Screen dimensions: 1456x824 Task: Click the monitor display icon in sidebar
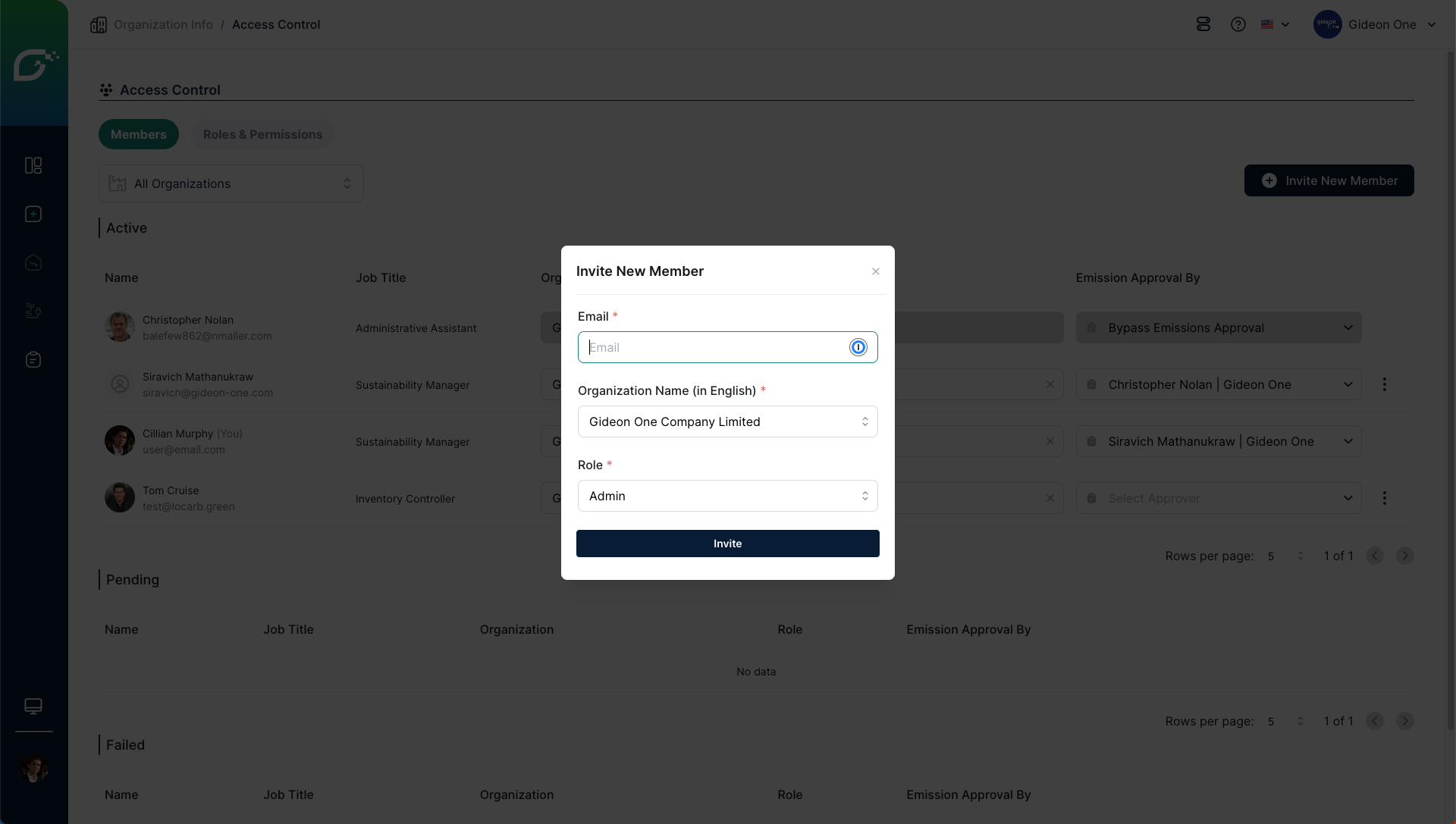[x=33, y=706]
